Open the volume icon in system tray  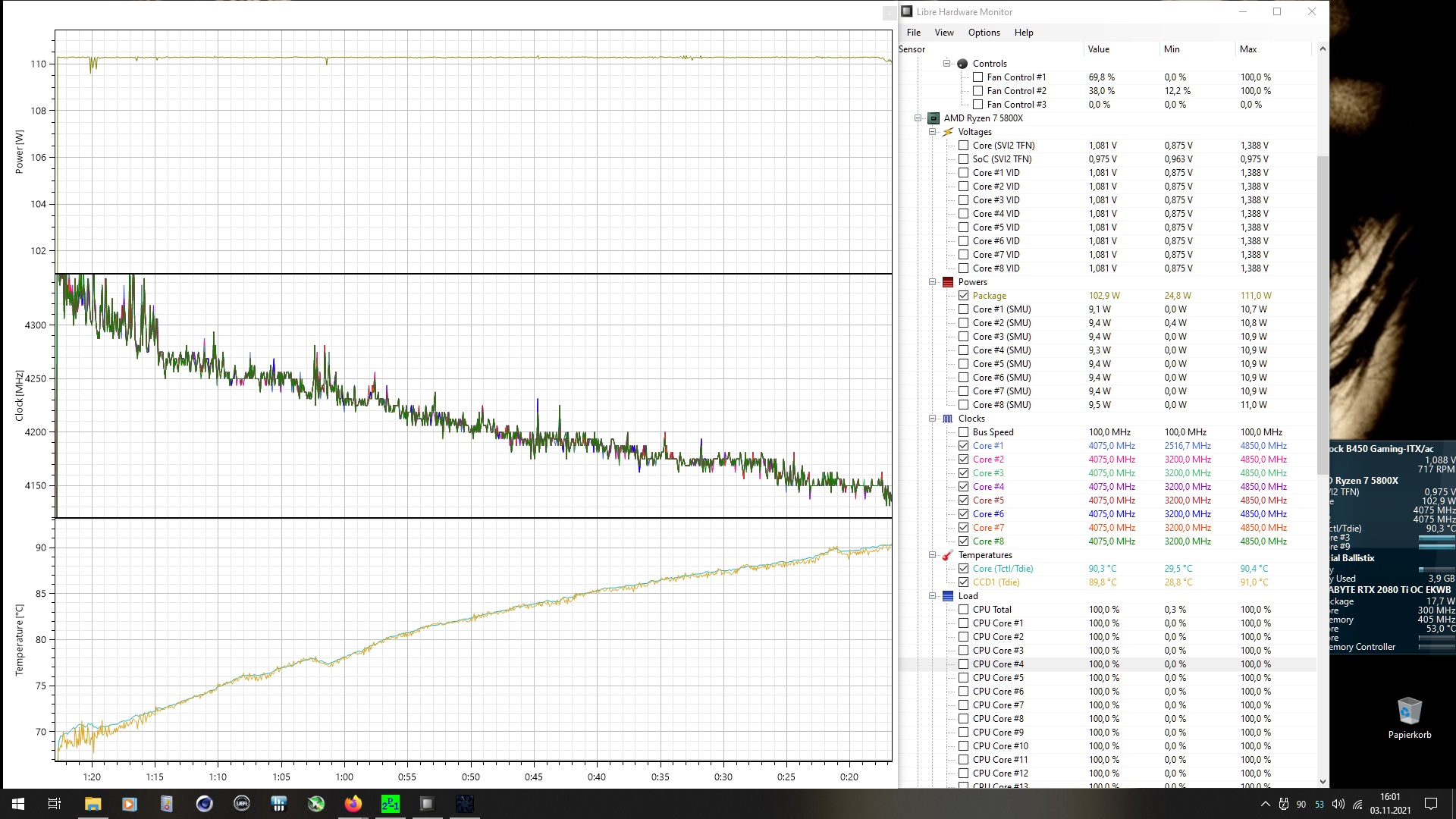pyautogui.click(x=1338, y=804)
